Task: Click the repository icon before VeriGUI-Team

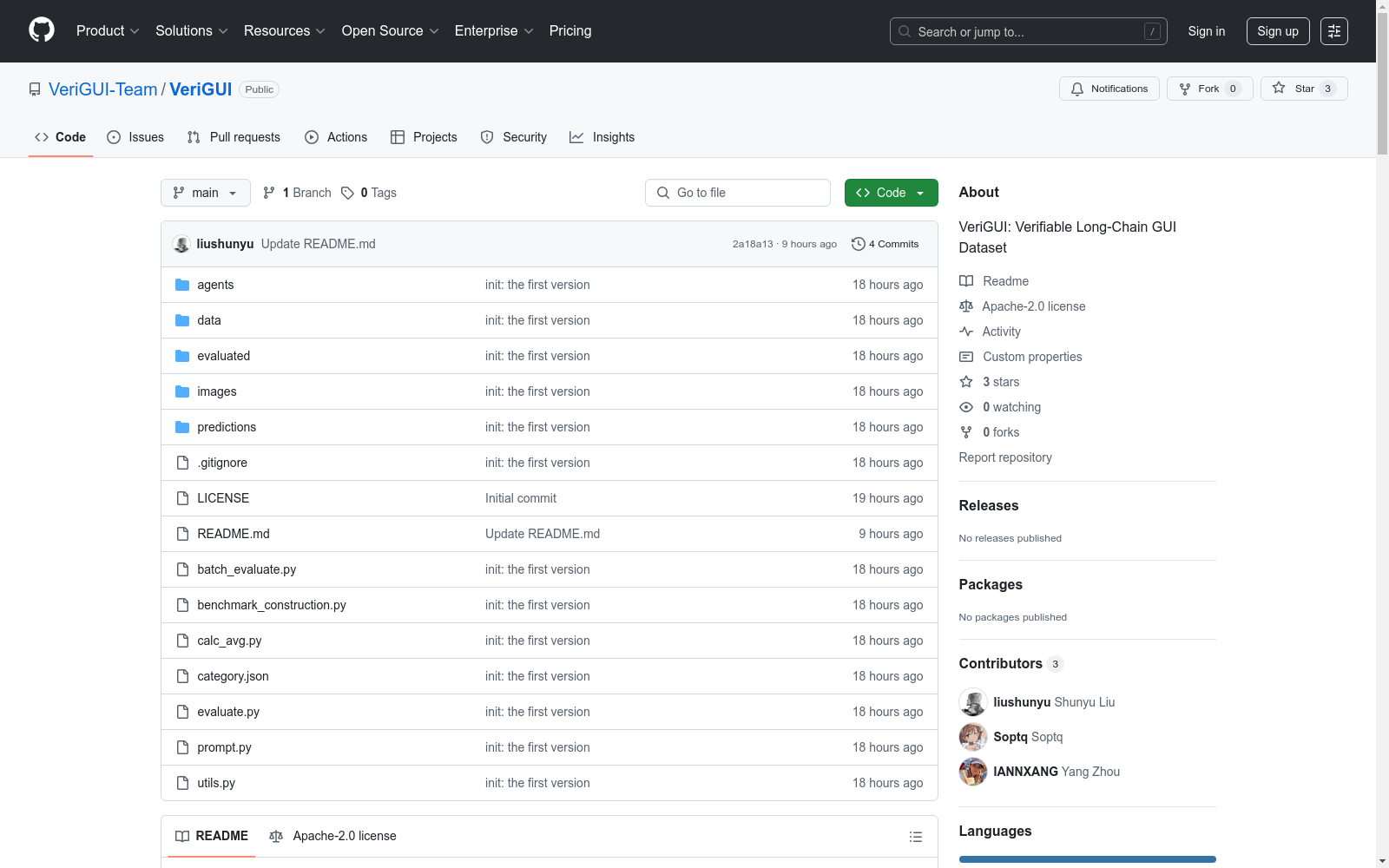Action: (x=35, y=89)
